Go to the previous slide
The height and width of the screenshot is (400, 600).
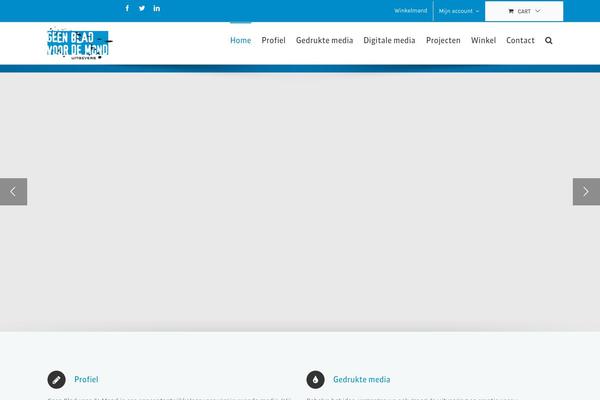coord(13,191)
